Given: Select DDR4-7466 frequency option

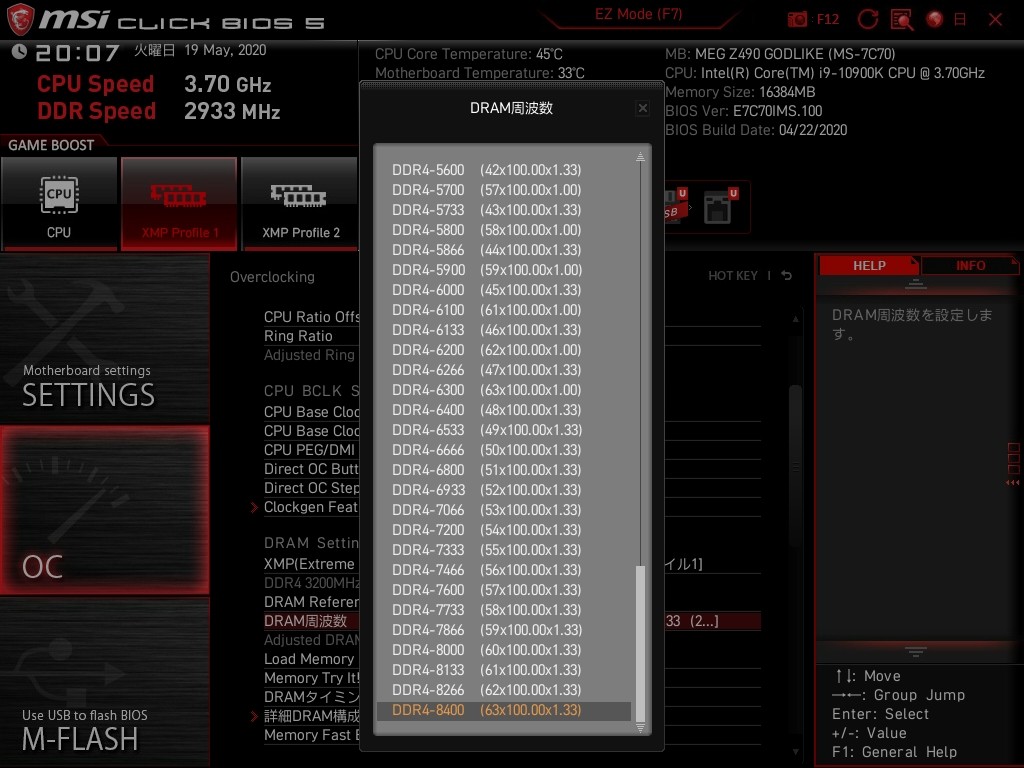Looking at the screenshot, I should 504,570.
